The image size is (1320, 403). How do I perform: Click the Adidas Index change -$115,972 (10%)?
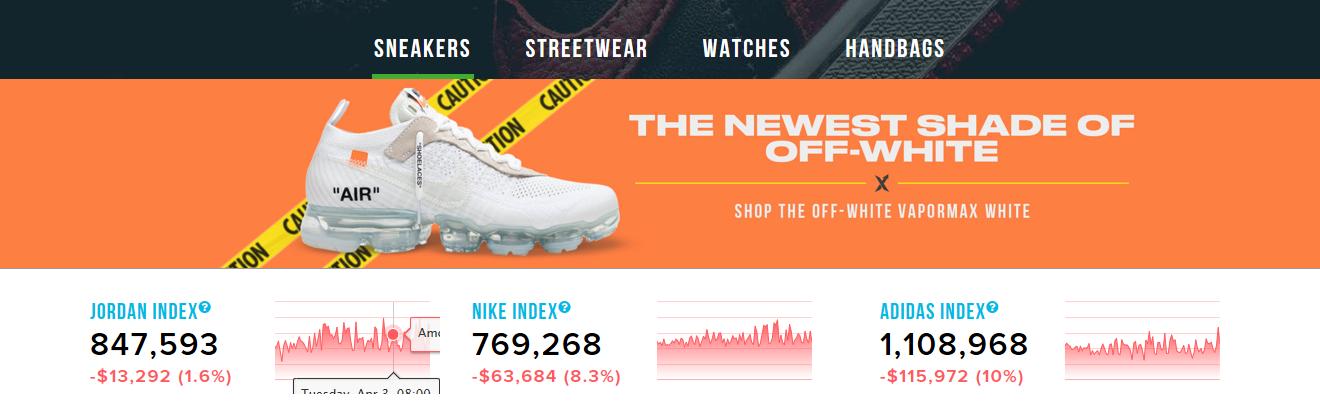(952, 377)
